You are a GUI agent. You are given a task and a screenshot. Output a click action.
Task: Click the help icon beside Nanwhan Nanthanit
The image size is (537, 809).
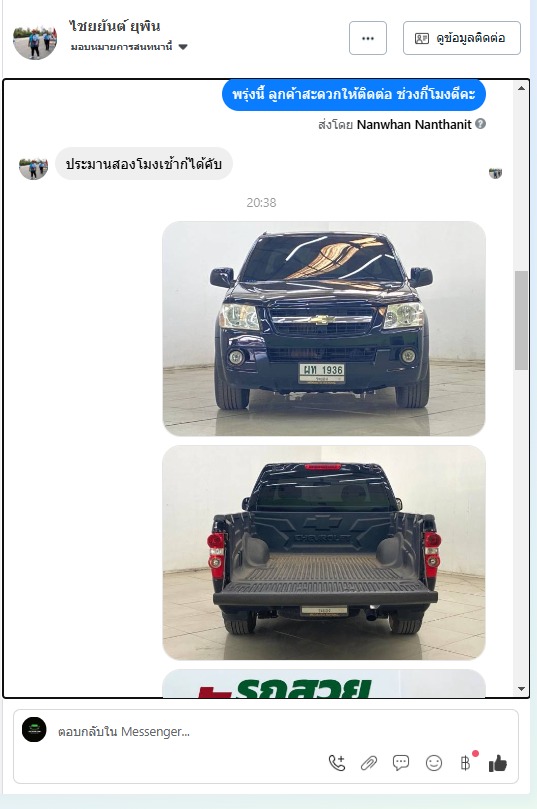pyautogui.click(x=480, y=124)
